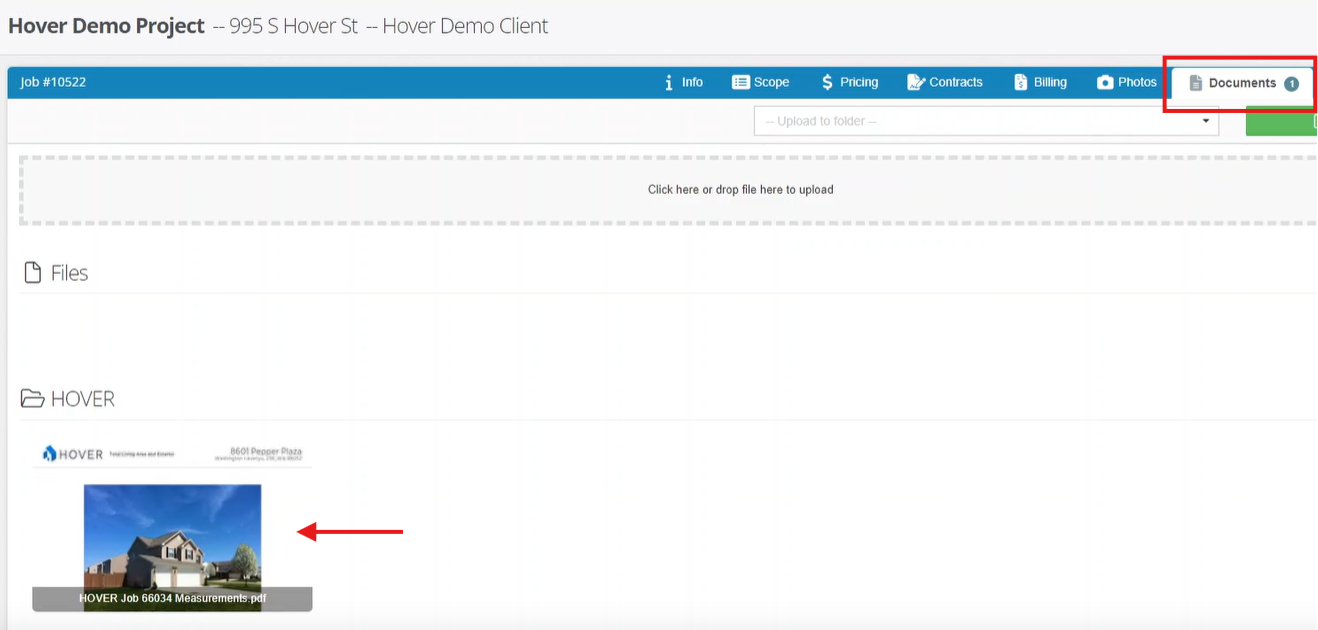This screenshot has width=1318, height=630.
Task: Click the Hover Demo Project title
Action: pyautogui.click(x=106, y=26)
